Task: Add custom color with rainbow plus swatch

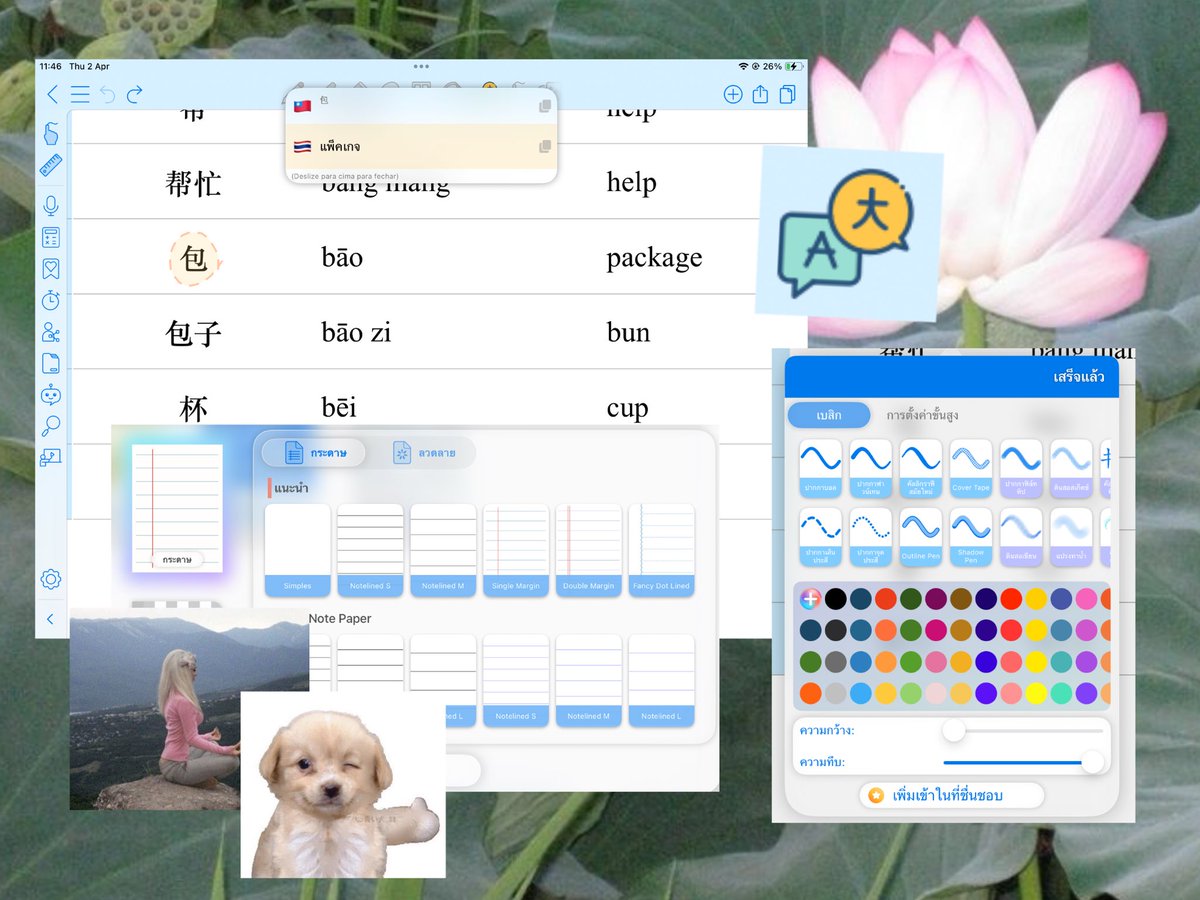Action: 811,599
